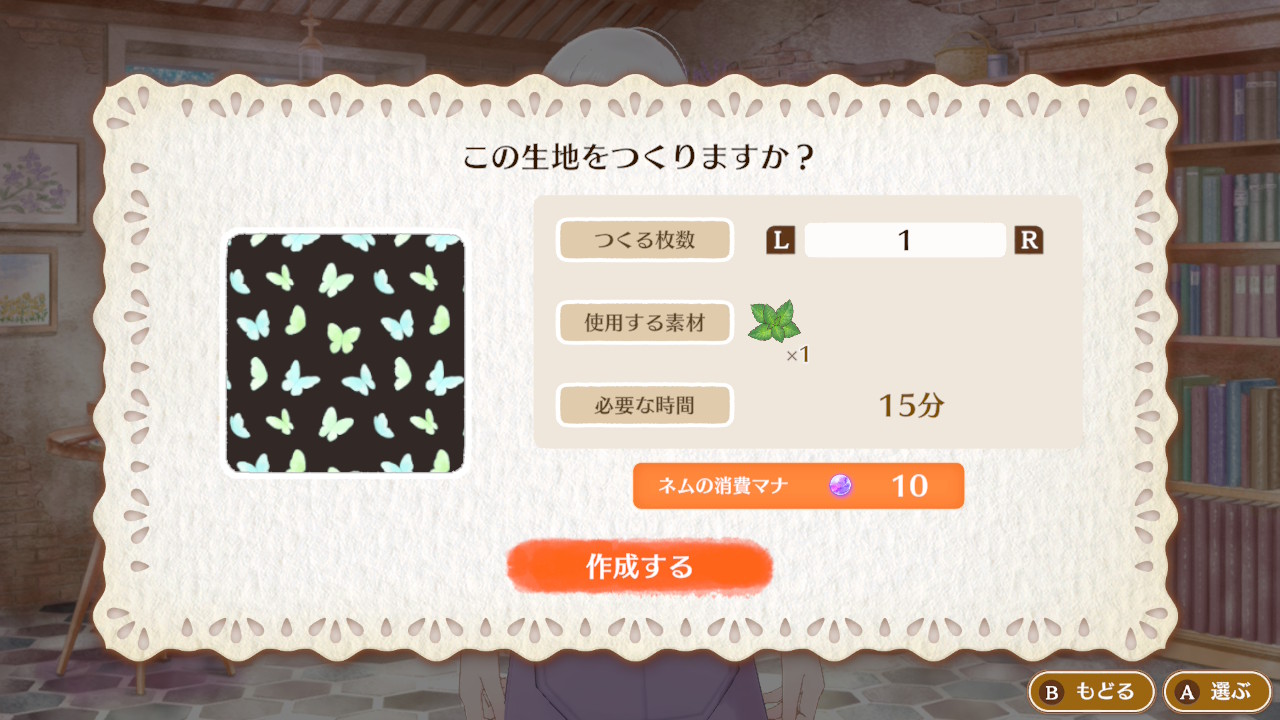The height and width of the screenshot is (720, 1280).
Task: Click the ×1 material count
Action: click(797, 355)
